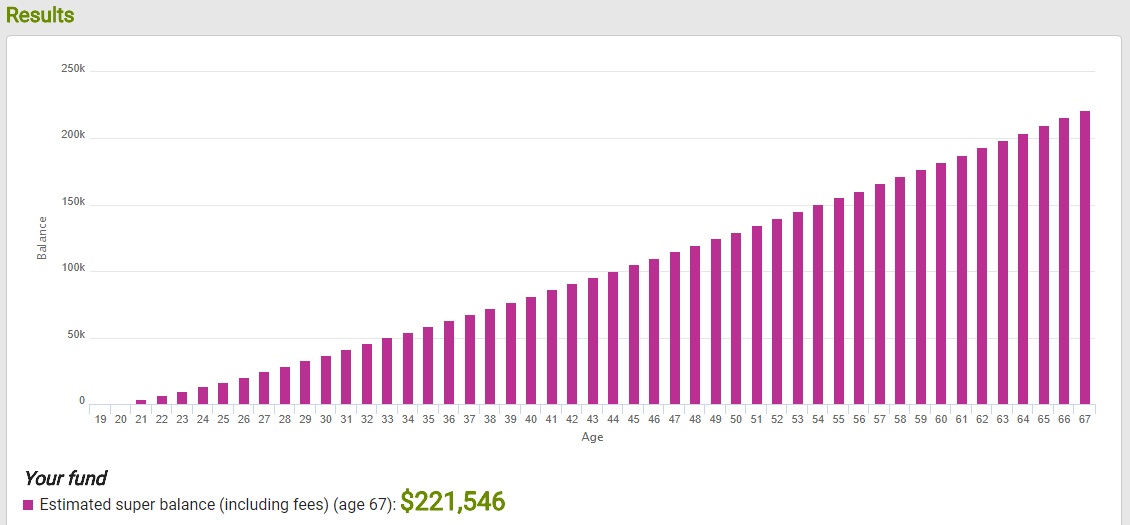Click the 250k label on the vertical axis
This screenshot has height=525, width=1130.
(x=74, y=69)
